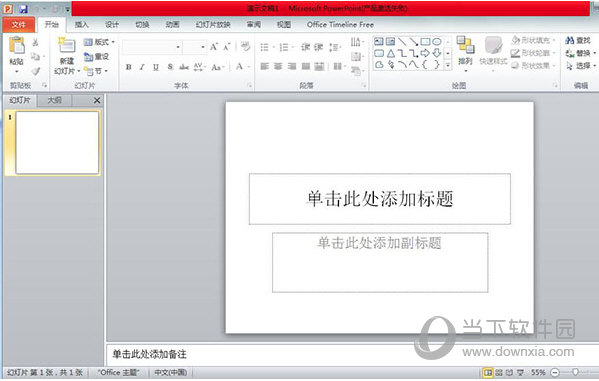Select the Text Box shape in gallery
Image resolution: width=599 pixels, height=381 pixels.
click(379, 41)
